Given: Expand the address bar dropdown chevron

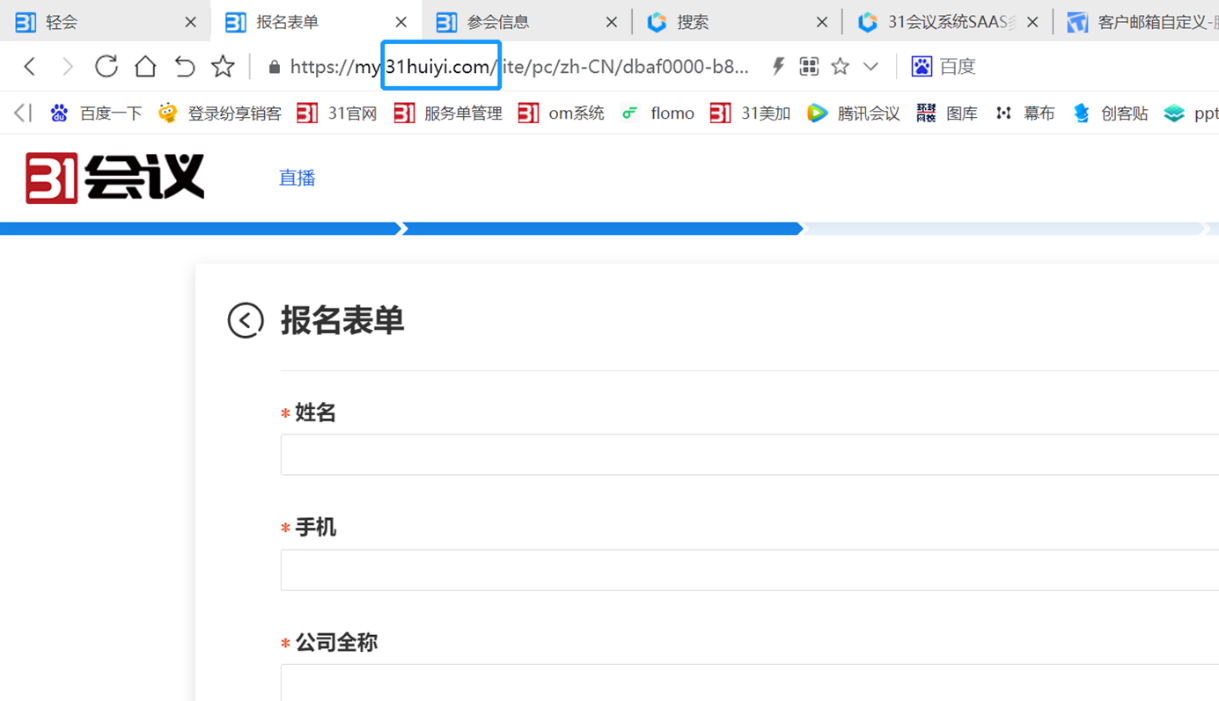Looking at the screenshot, I should [x=871, y=67].
